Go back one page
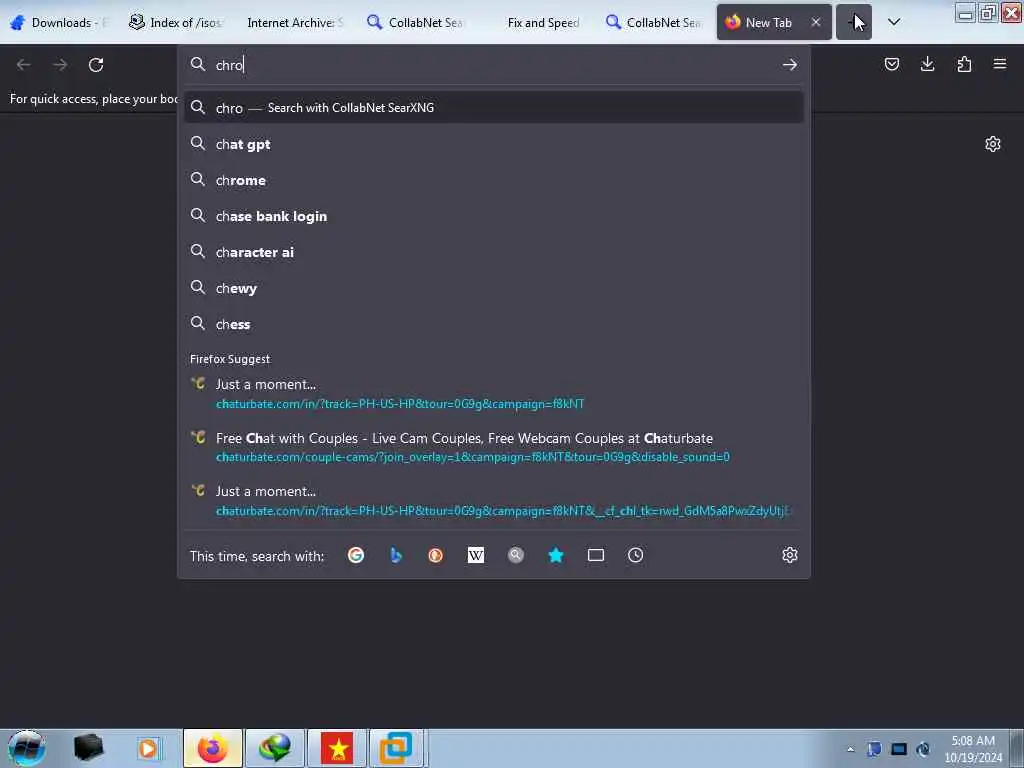The width and height of the screenshot is (1024, 768). coord(24,65)
